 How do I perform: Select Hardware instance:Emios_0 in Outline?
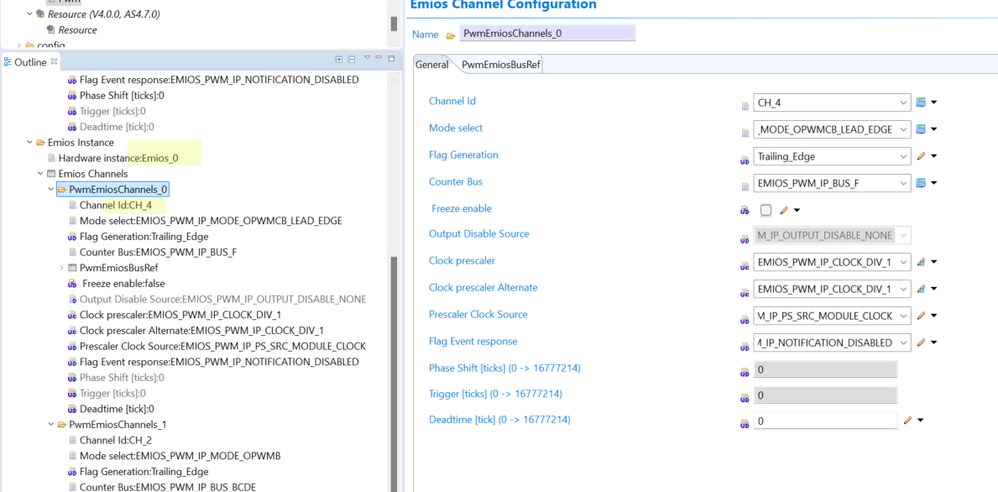[x=118, y=158]
